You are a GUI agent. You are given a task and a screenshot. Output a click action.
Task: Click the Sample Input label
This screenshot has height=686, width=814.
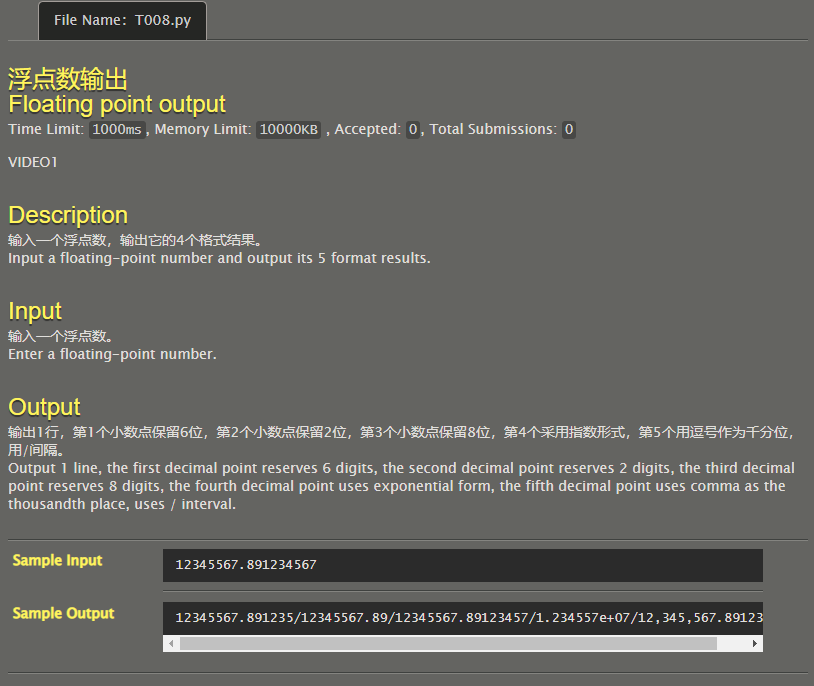56,560
